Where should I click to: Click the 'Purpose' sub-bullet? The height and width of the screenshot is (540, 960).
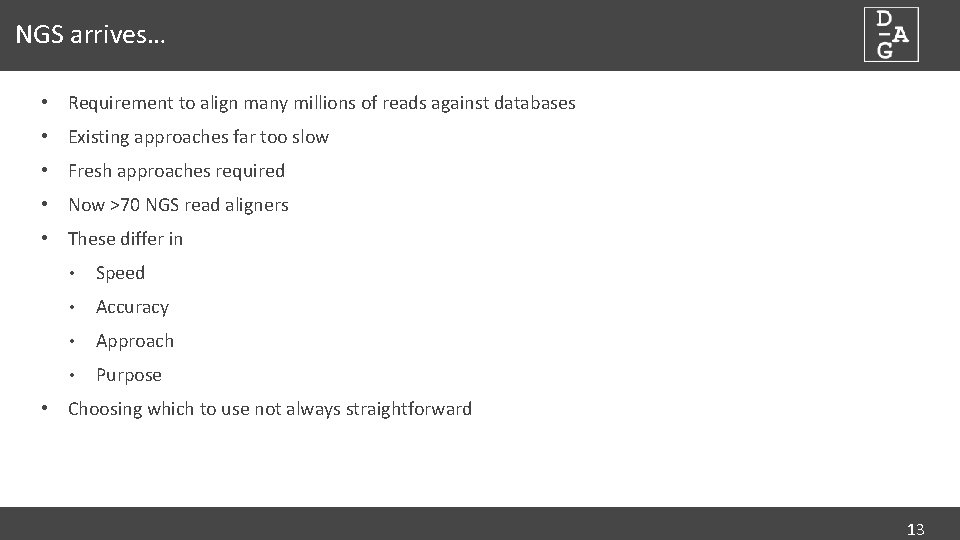[x=129, y=375]
